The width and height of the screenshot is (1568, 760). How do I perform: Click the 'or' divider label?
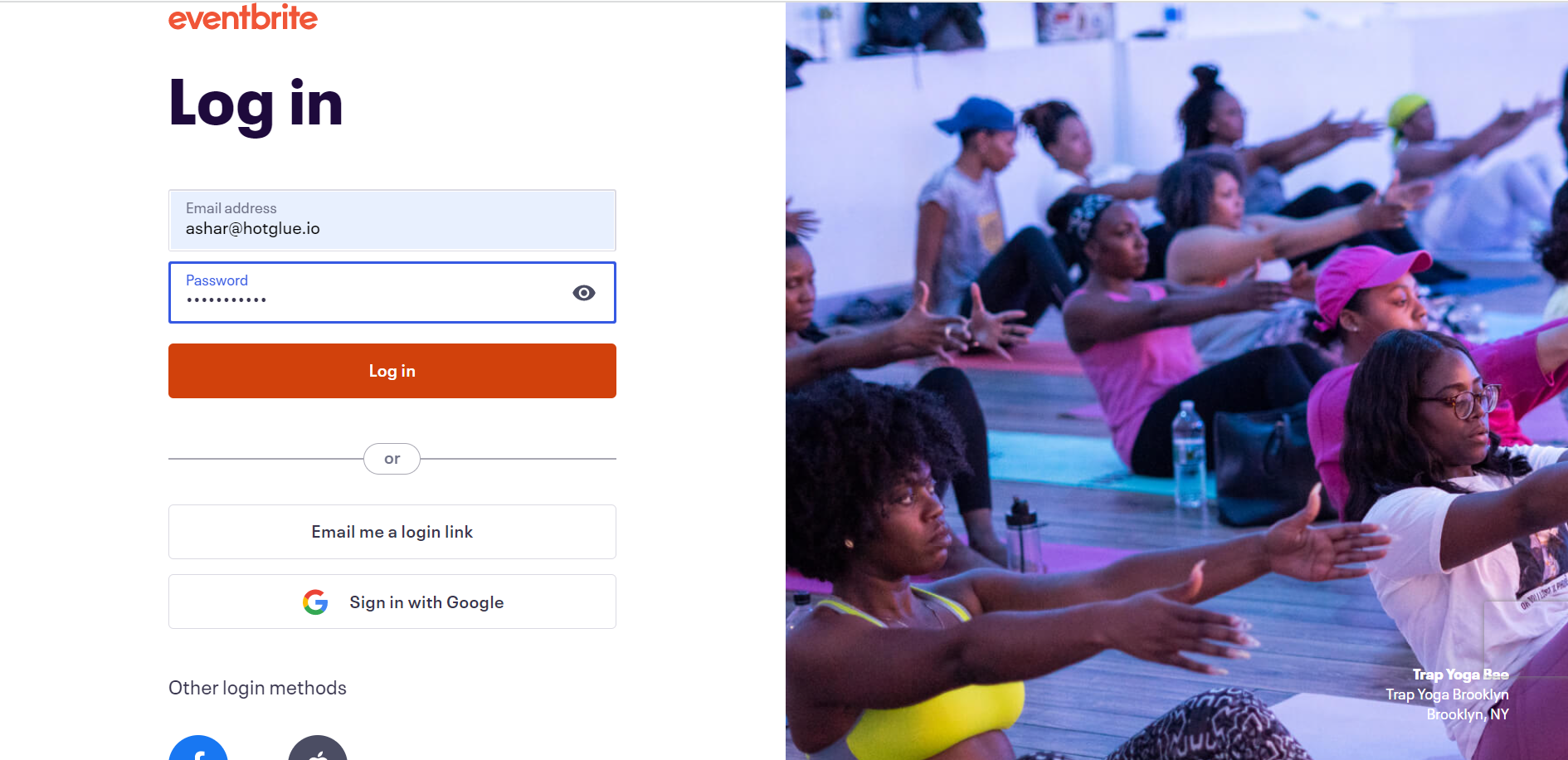(392, 459)
